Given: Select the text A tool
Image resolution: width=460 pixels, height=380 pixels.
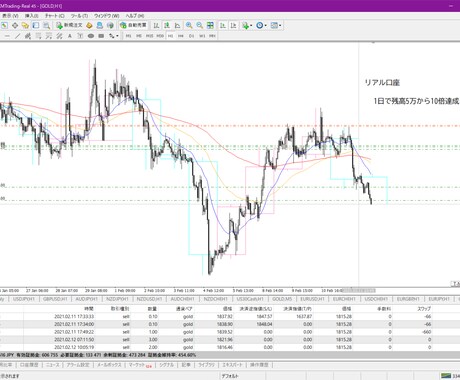Looking at the screenshot, I should [70, 36].
